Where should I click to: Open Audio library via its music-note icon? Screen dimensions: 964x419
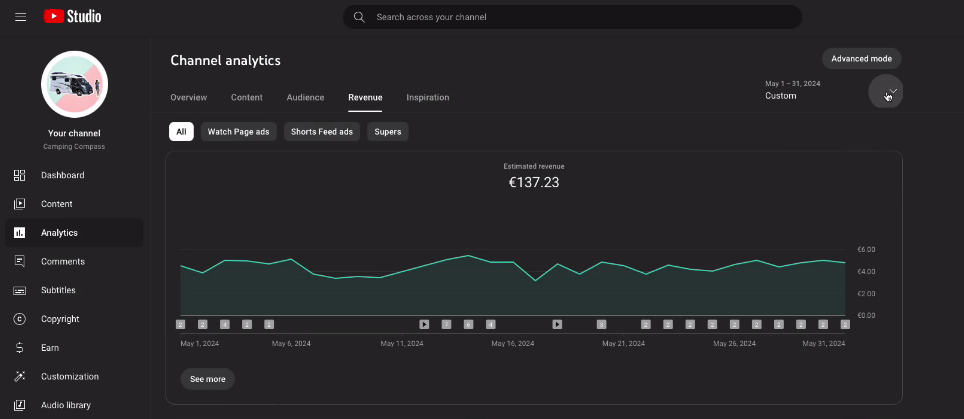point(20,405)
